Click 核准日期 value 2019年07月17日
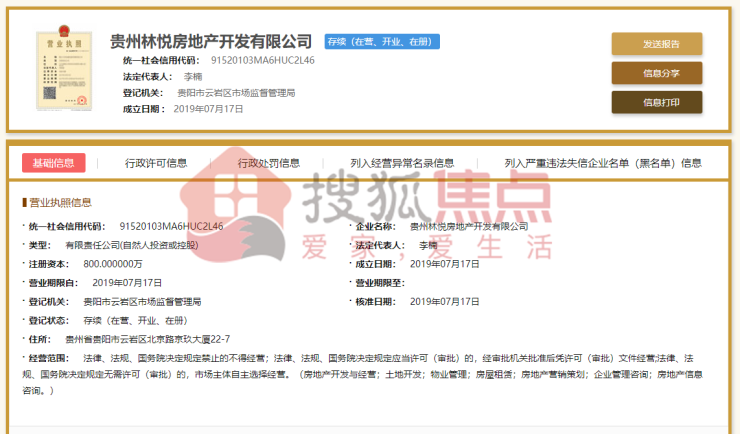This screenshot has height=434, width=740. 445,302
